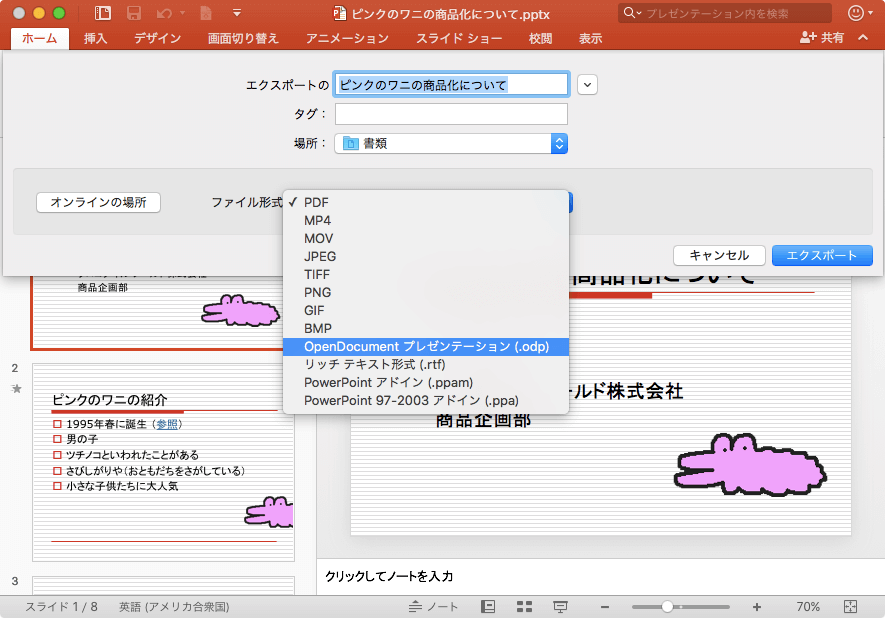The height and width of the screenshot is (618, 885).
Task: Select JPEG file format
Action: [426, 256]
